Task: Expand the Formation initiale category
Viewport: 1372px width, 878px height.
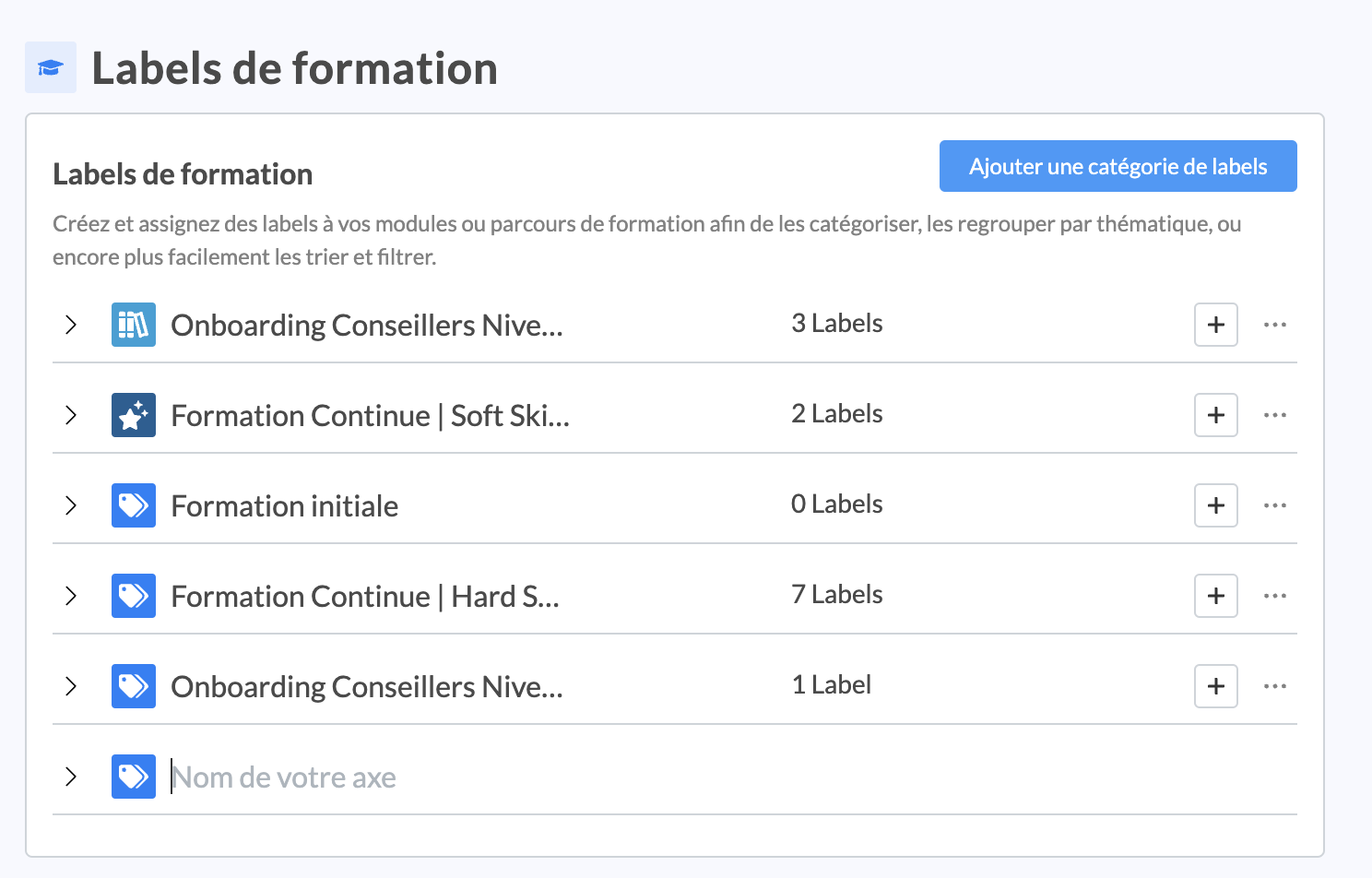Action: point(71,505)
